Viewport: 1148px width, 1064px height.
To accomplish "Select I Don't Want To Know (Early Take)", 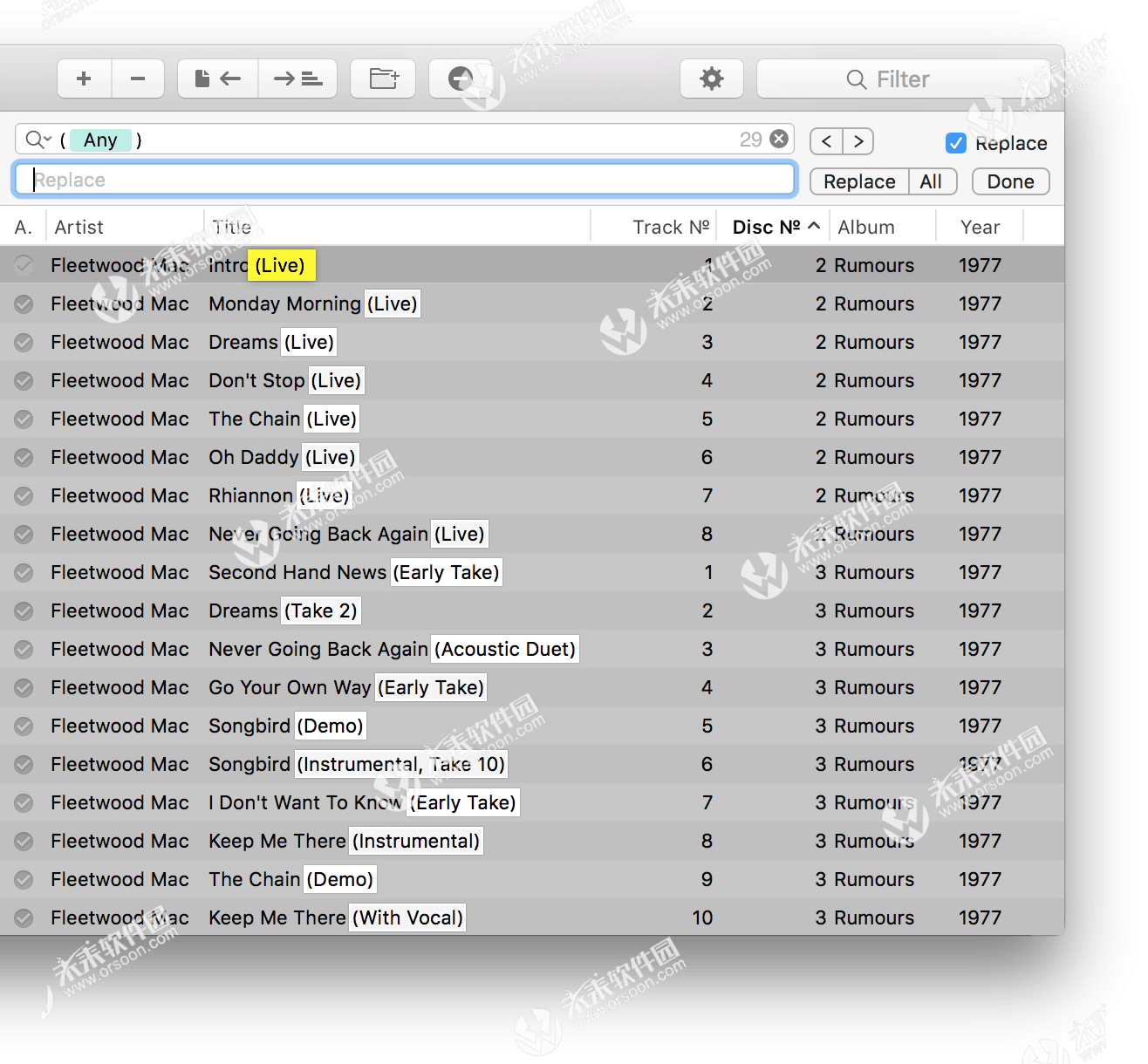I will pyautogui.click(x=363, y=802).
